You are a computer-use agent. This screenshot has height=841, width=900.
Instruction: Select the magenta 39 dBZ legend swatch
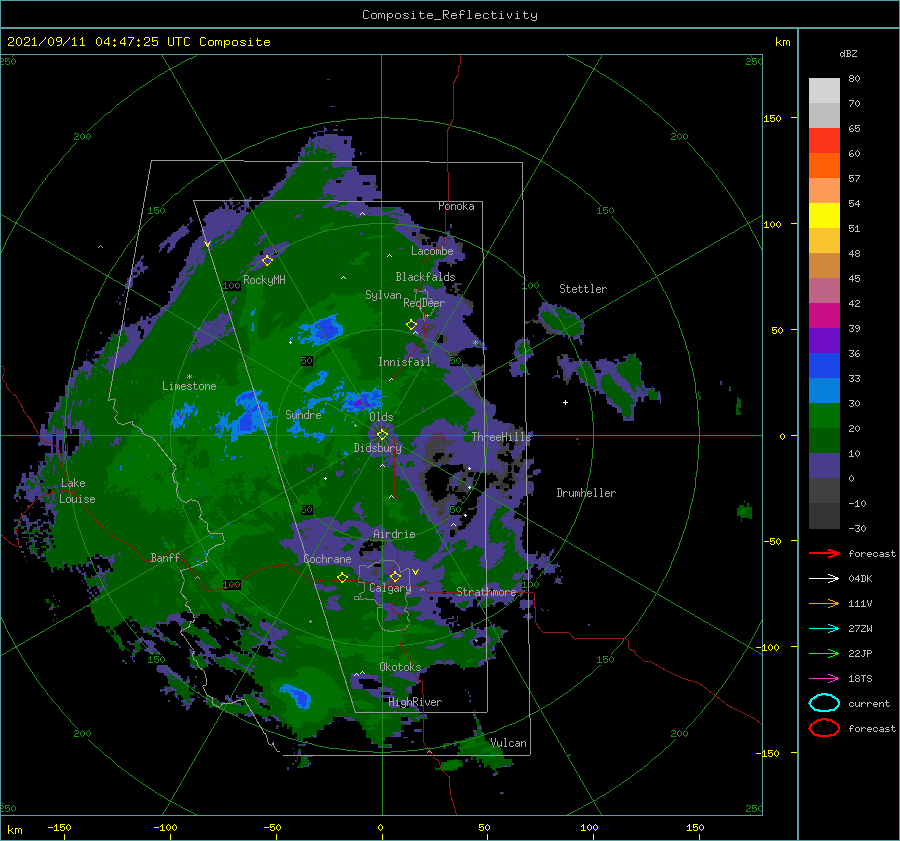[824, 316]
